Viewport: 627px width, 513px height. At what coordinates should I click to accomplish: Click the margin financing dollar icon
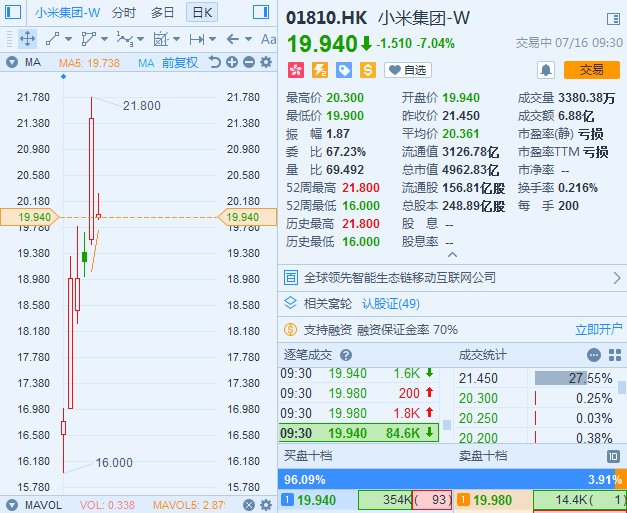(x=290, y=329)
